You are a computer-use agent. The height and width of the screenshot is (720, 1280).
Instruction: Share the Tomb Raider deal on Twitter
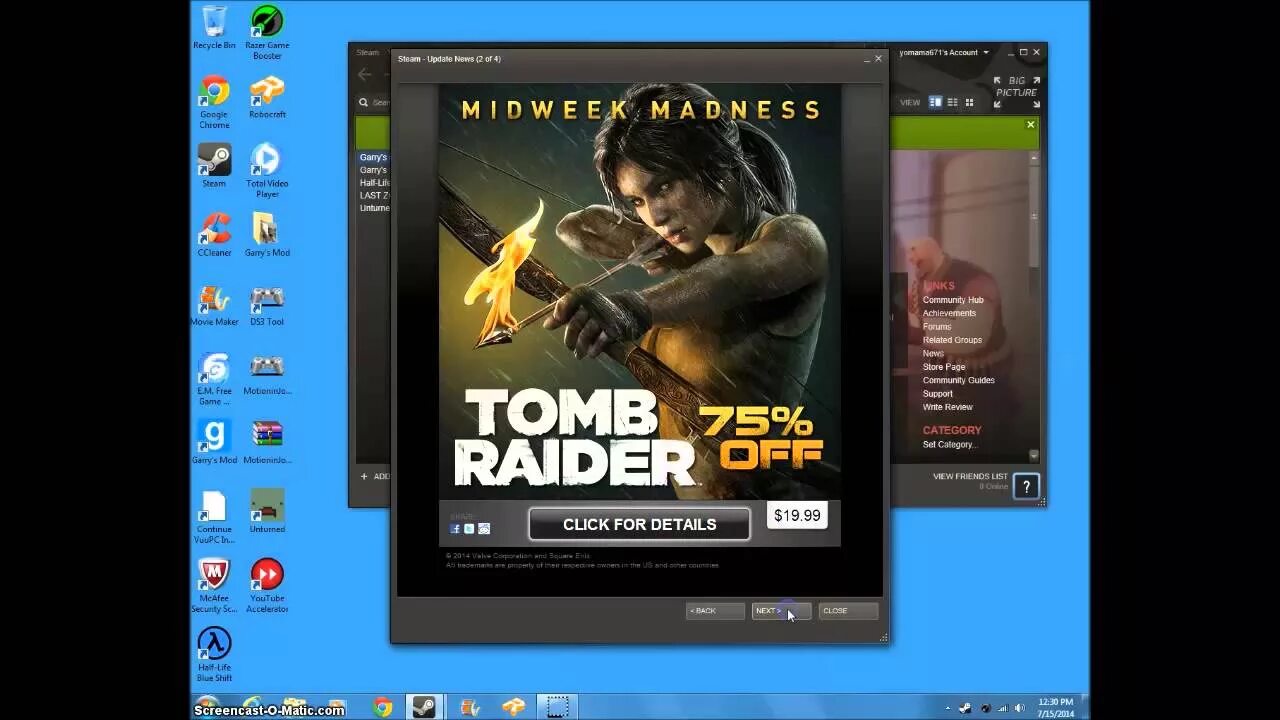pos(469,529)
